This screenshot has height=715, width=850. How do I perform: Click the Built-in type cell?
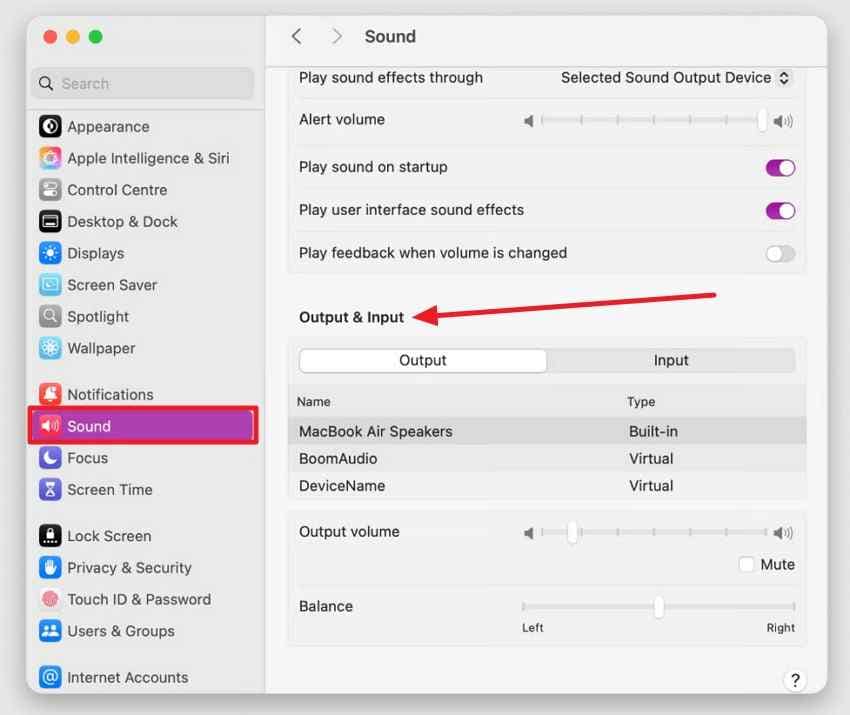click(653, 431)
